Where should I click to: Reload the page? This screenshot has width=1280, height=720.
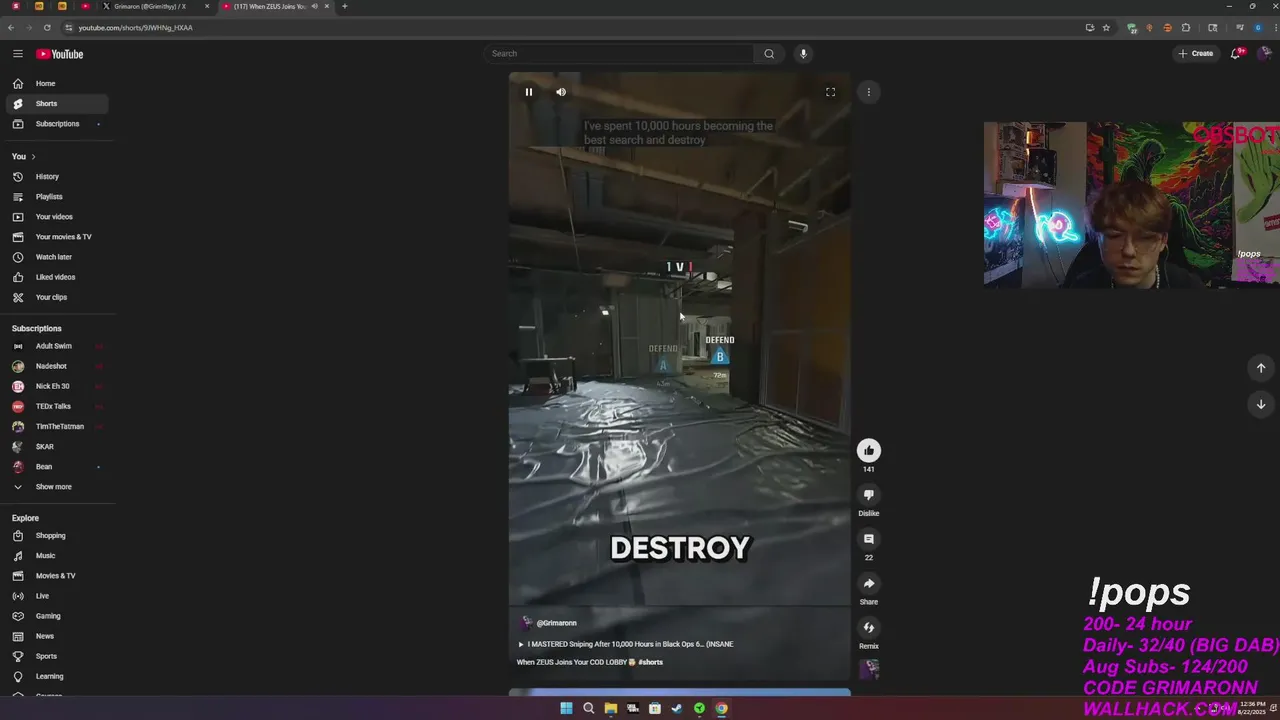click(x=47, y=28)
